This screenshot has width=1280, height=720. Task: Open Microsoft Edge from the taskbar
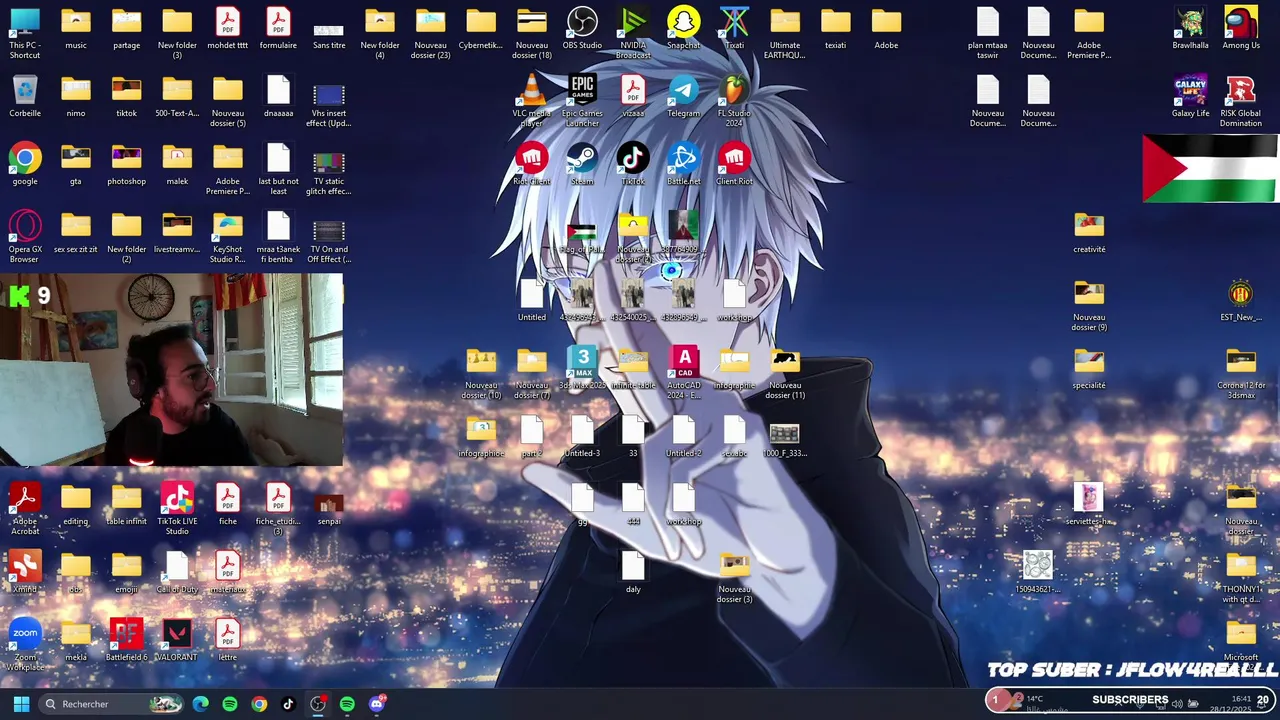click(x=201, y=704)
